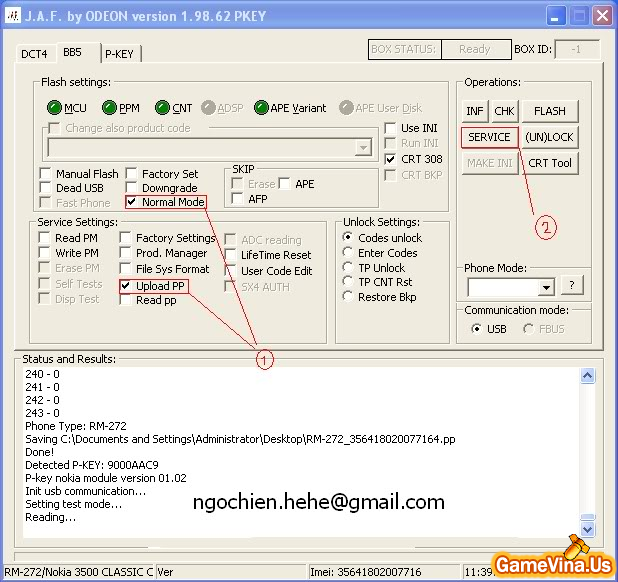Screen dimensions: 618x582
Task: Enable the Write PM checkbox
Action: pos(44,253)
